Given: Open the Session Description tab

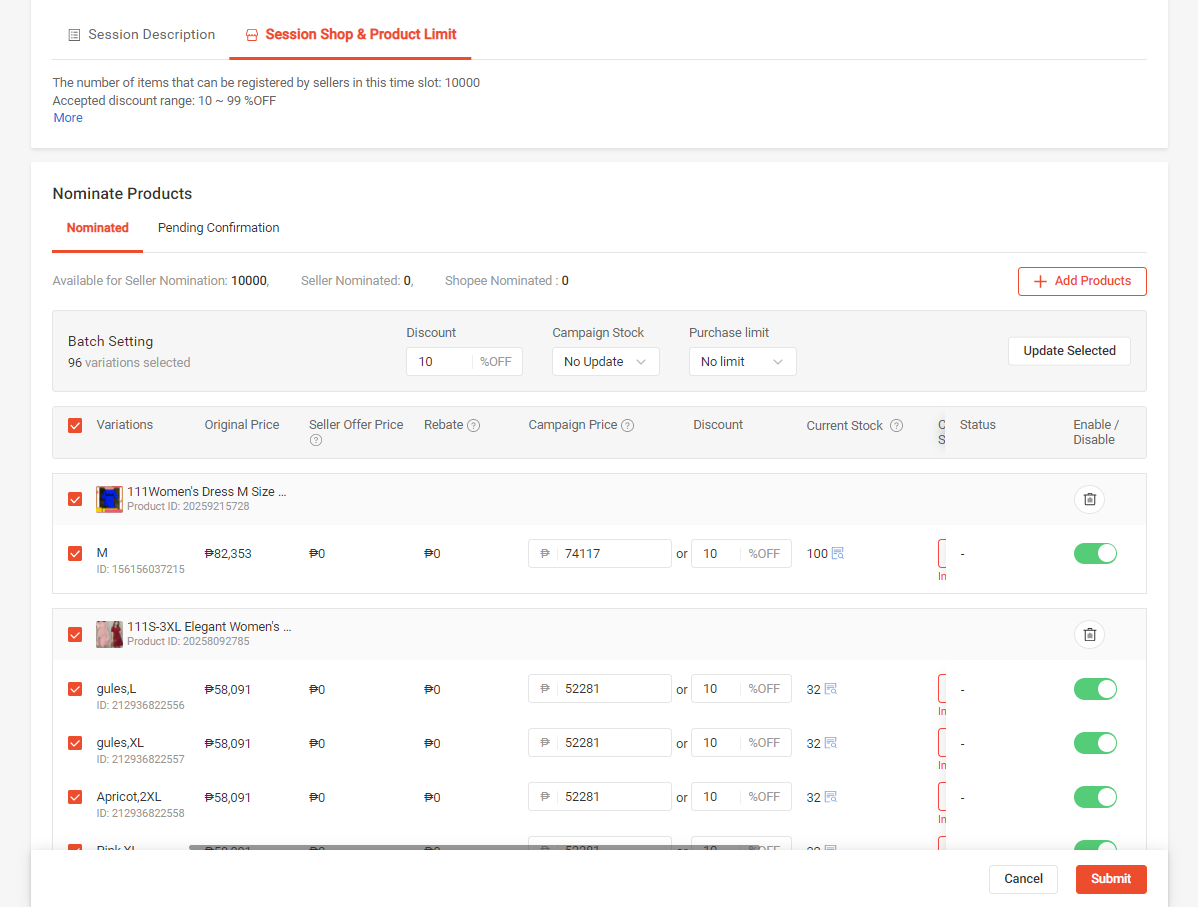Looking at the screenshot, I should tap(141, 35).
